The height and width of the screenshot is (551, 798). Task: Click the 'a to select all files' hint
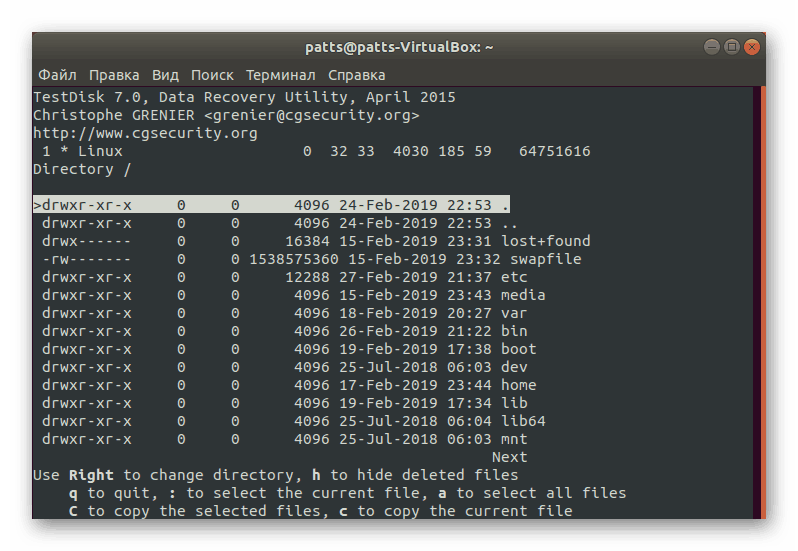532,493
